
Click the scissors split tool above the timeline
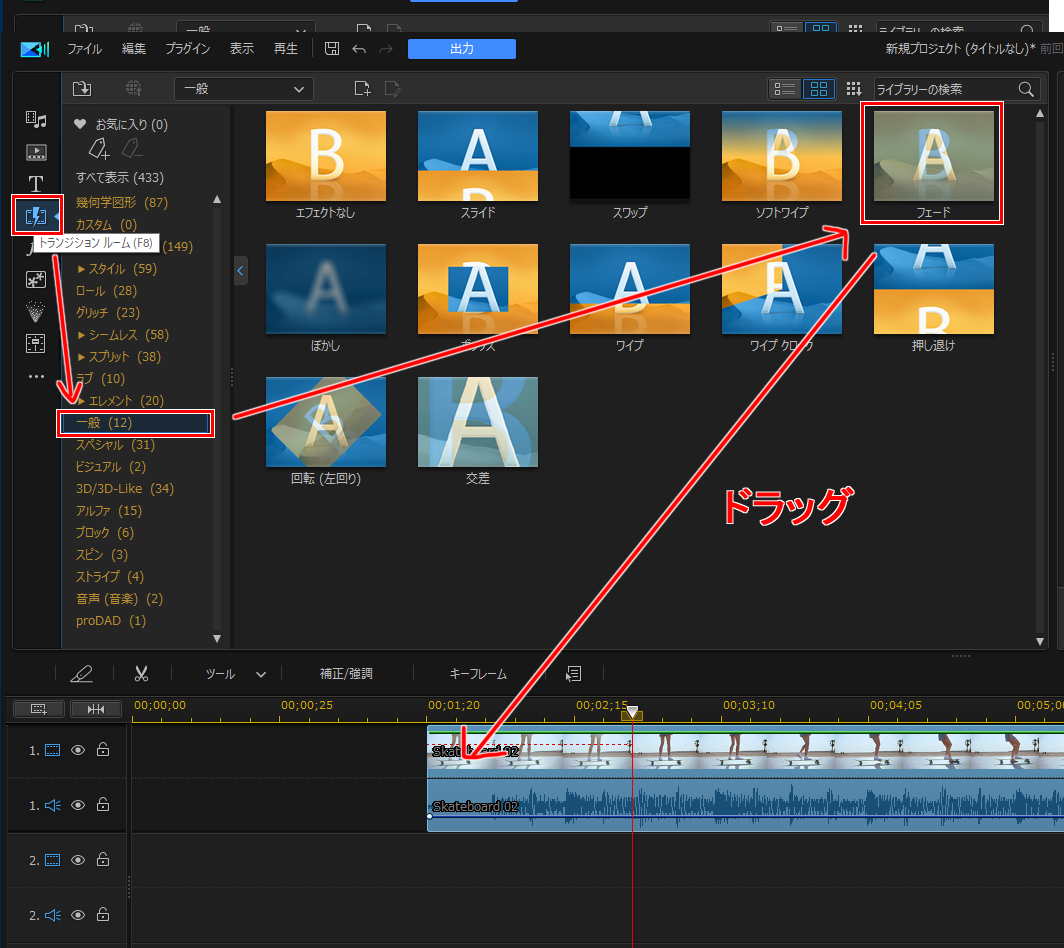tap(141, 674)
